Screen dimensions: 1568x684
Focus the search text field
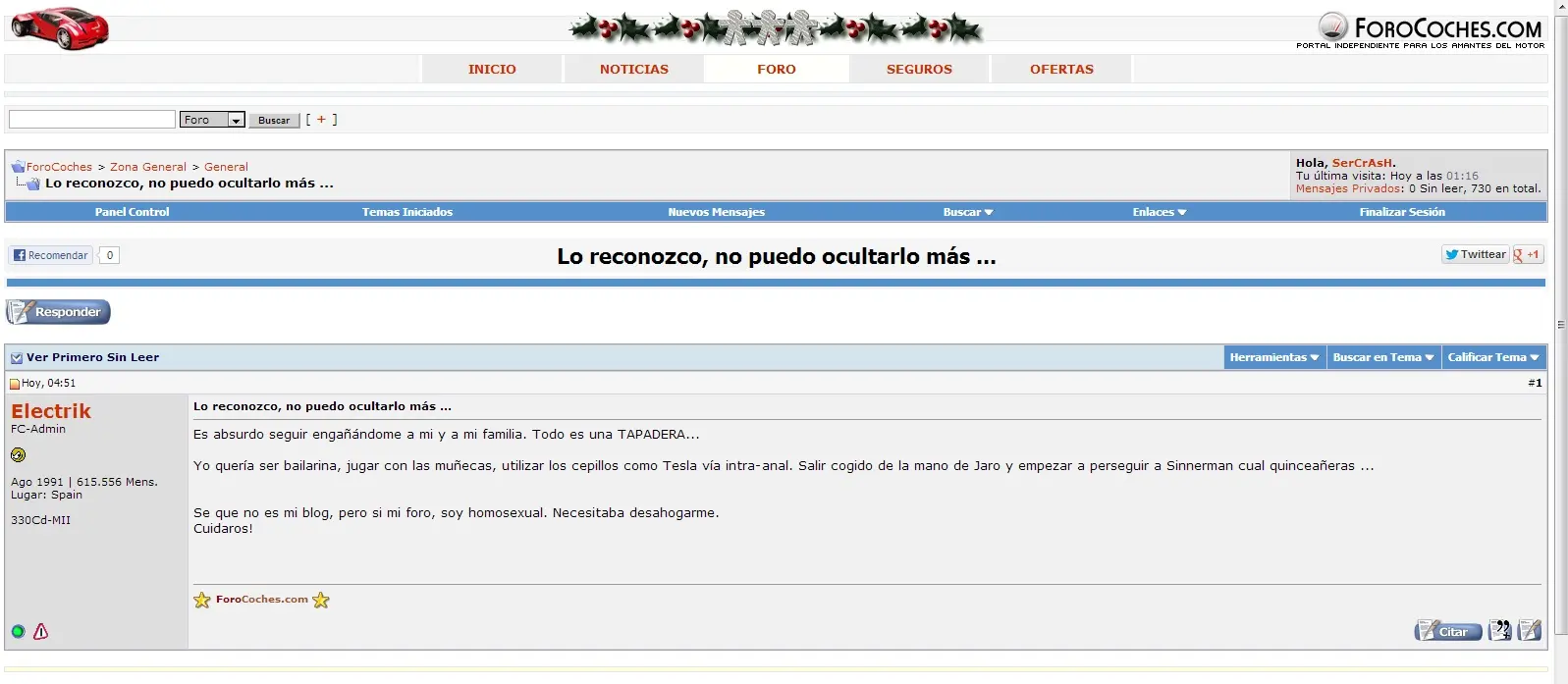[92, 119]
